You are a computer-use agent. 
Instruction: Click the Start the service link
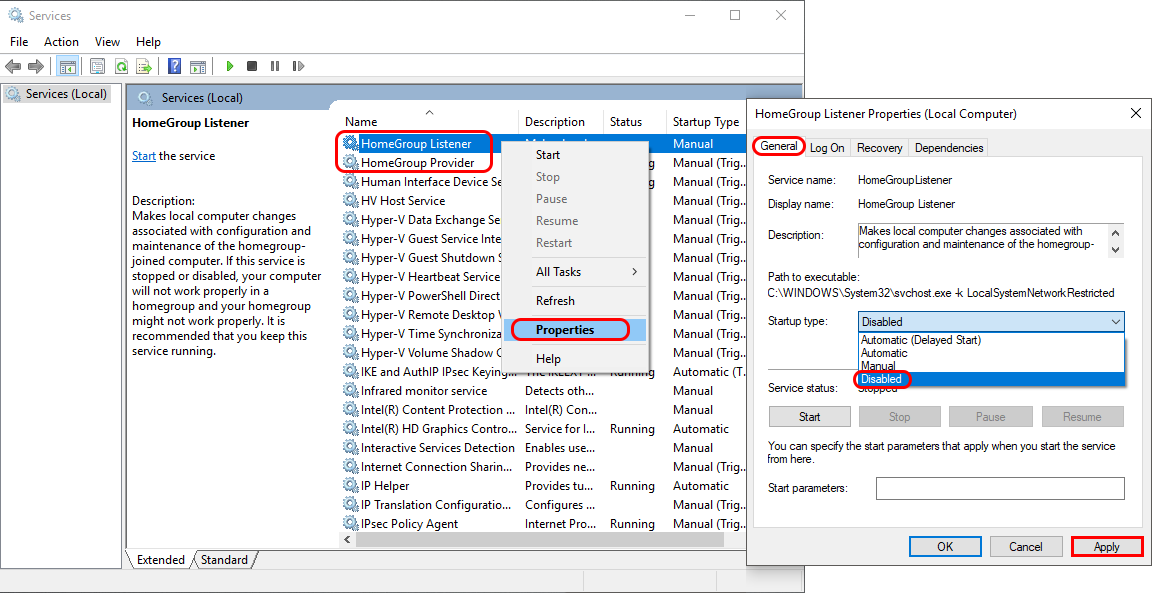pyautogui.click(x=143, y=156)
